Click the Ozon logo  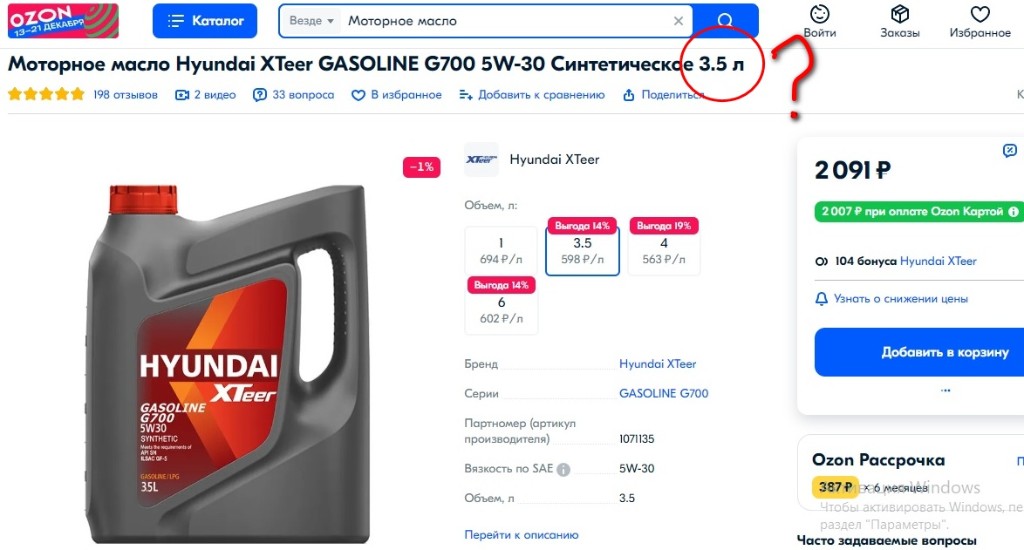[63, 20]
